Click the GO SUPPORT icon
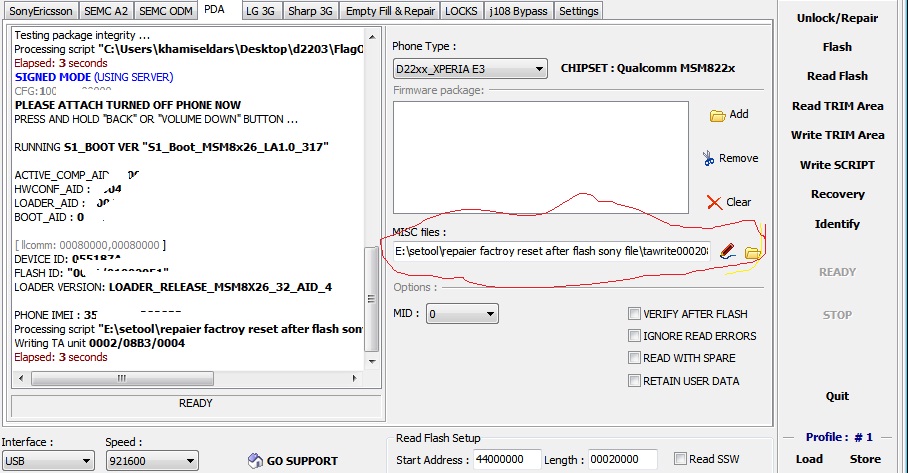 click(255, 461)
